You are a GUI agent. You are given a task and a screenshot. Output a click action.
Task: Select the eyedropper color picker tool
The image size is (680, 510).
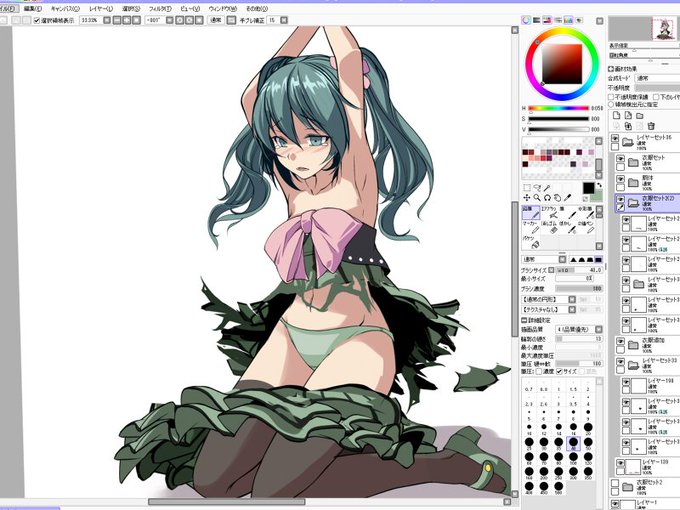(568, 198)
